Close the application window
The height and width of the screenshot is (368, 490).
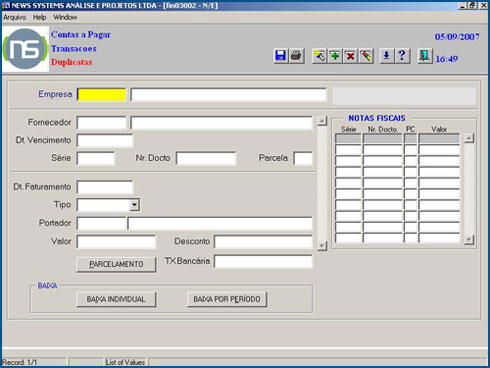pyautogui.click(x=483, y=6)
